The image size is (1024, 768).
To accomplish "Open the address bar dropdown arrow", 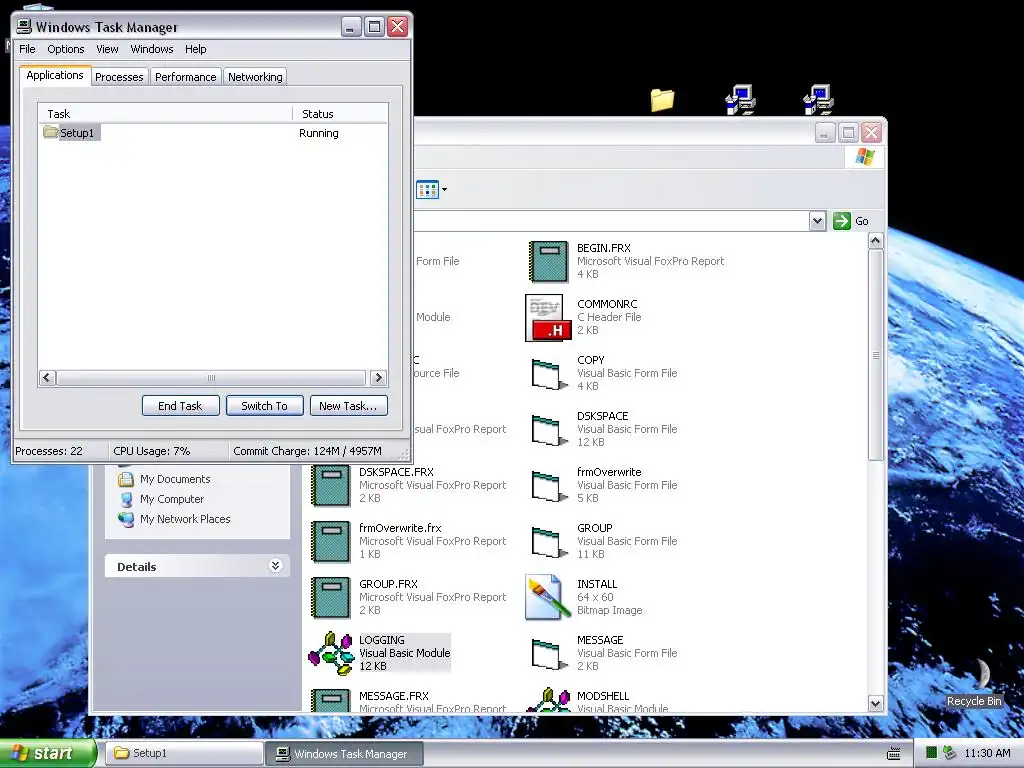I will pyautogui.click(x=817, y=221).
